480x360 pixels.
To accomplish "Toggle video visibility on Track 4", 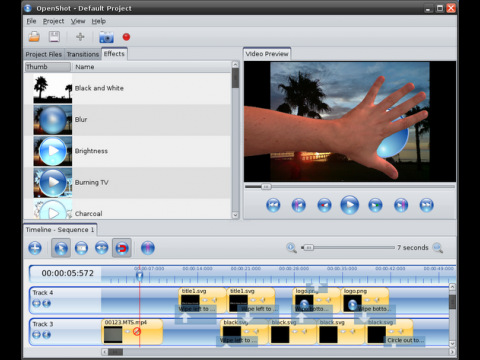I will point(36,303).
